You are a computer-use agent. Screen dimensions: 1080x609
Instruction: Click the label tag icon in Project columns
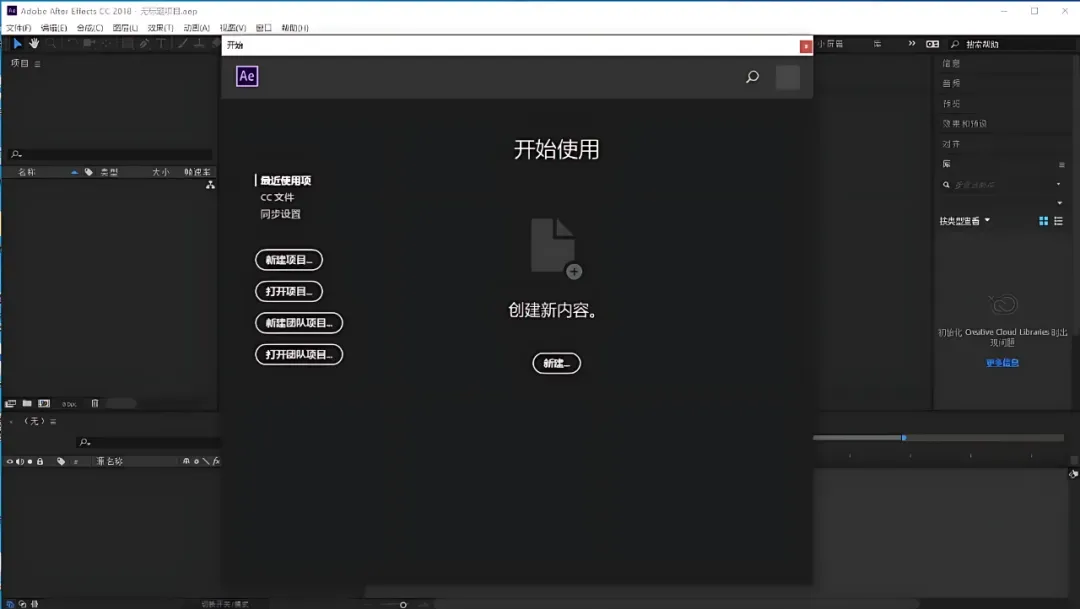coord(89,172)
